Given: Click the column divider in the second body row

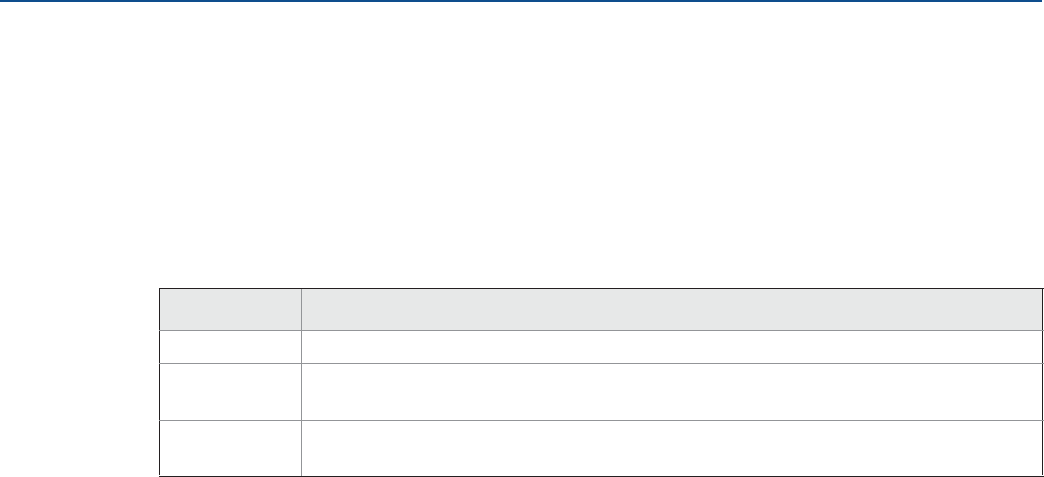Looking at the screenshot, I should click(301, 385).
